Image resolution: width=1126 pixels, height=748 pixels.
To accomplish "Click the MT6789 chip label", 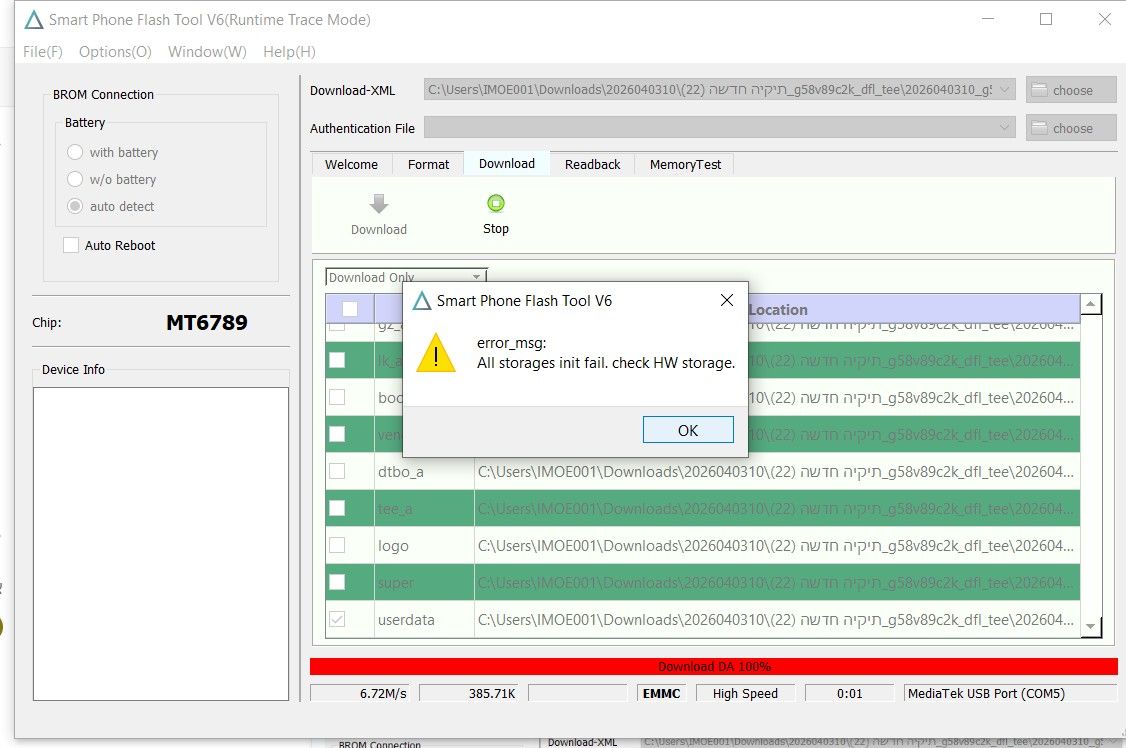I will [x=207, y=322].
